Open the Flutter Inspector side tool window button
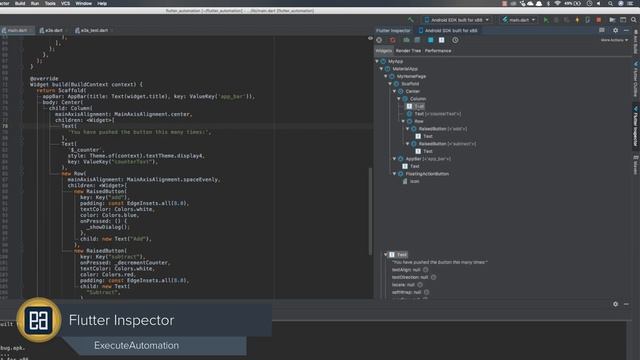The image size is (640, 360). coord(636,127)
